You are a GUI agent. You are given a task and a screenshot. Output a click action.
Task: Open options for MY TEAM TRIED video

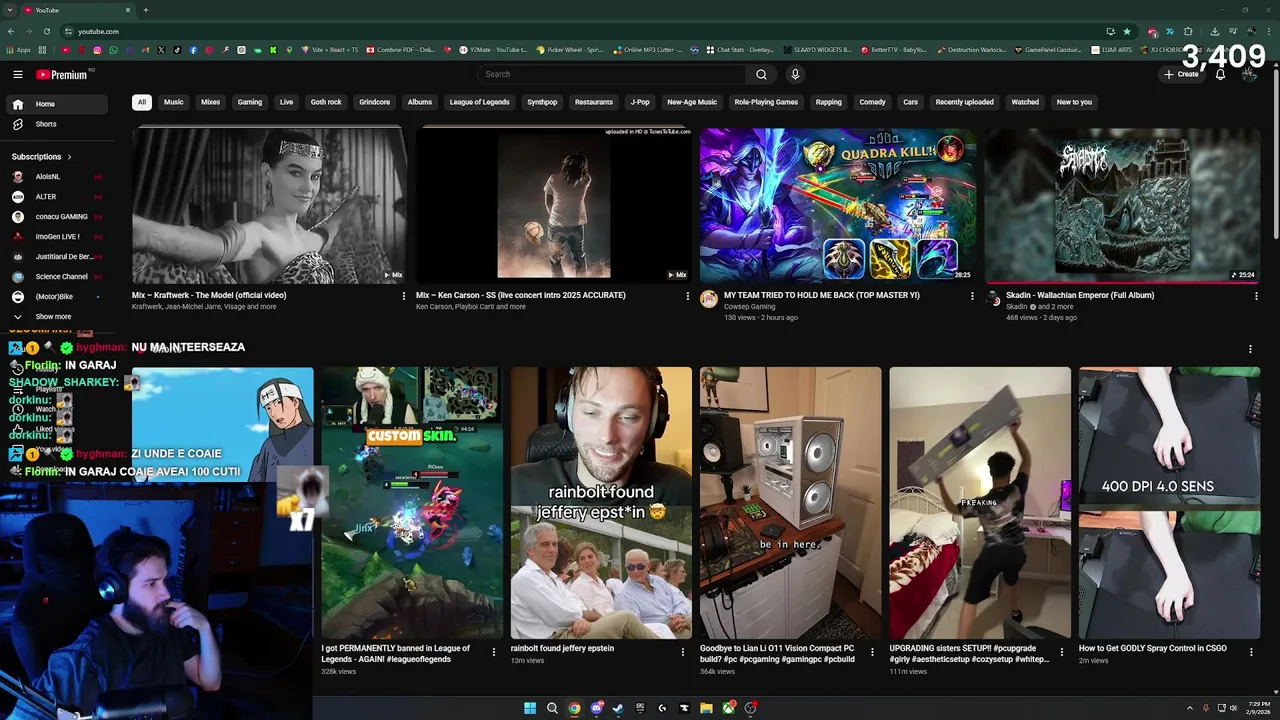(x=972, y=296)
